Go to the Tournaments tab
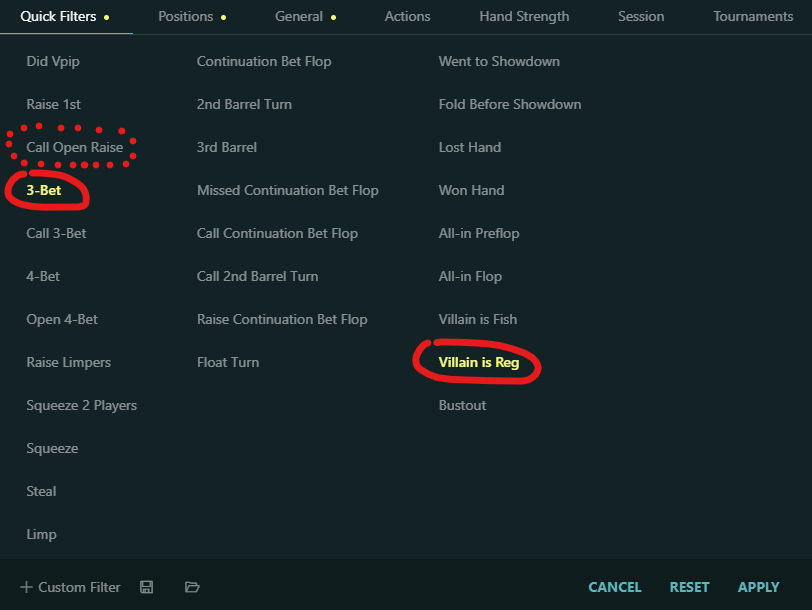The width and height of the screenshot is (812, 610). [x=753, y=16]
